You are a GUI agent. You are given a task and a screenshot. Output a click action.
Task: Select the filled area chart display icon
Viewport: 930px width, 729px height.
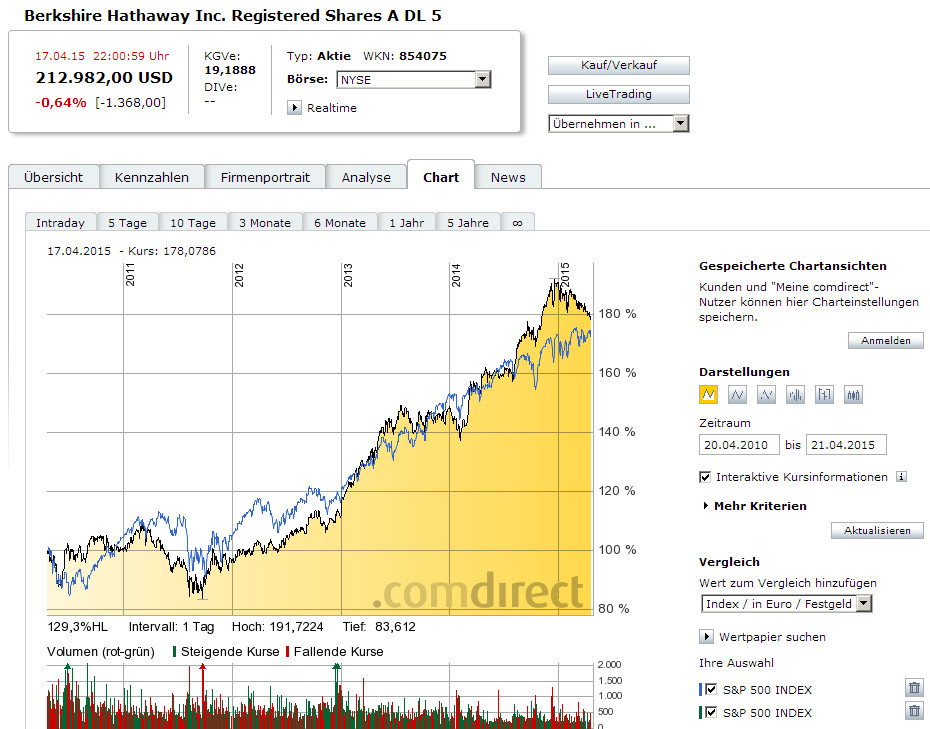click(x=708, y=394)
